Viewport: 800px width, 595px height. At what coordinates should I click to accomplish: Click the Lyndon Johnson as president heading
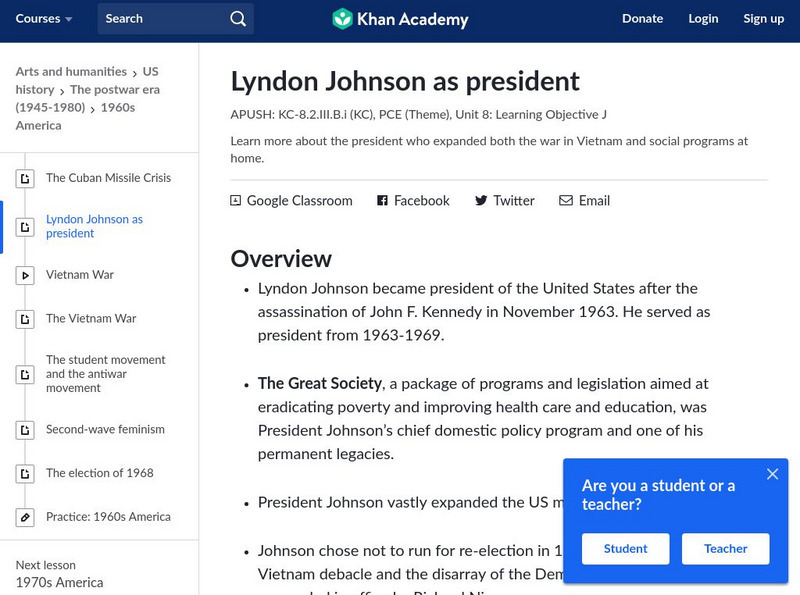(405, 82)
